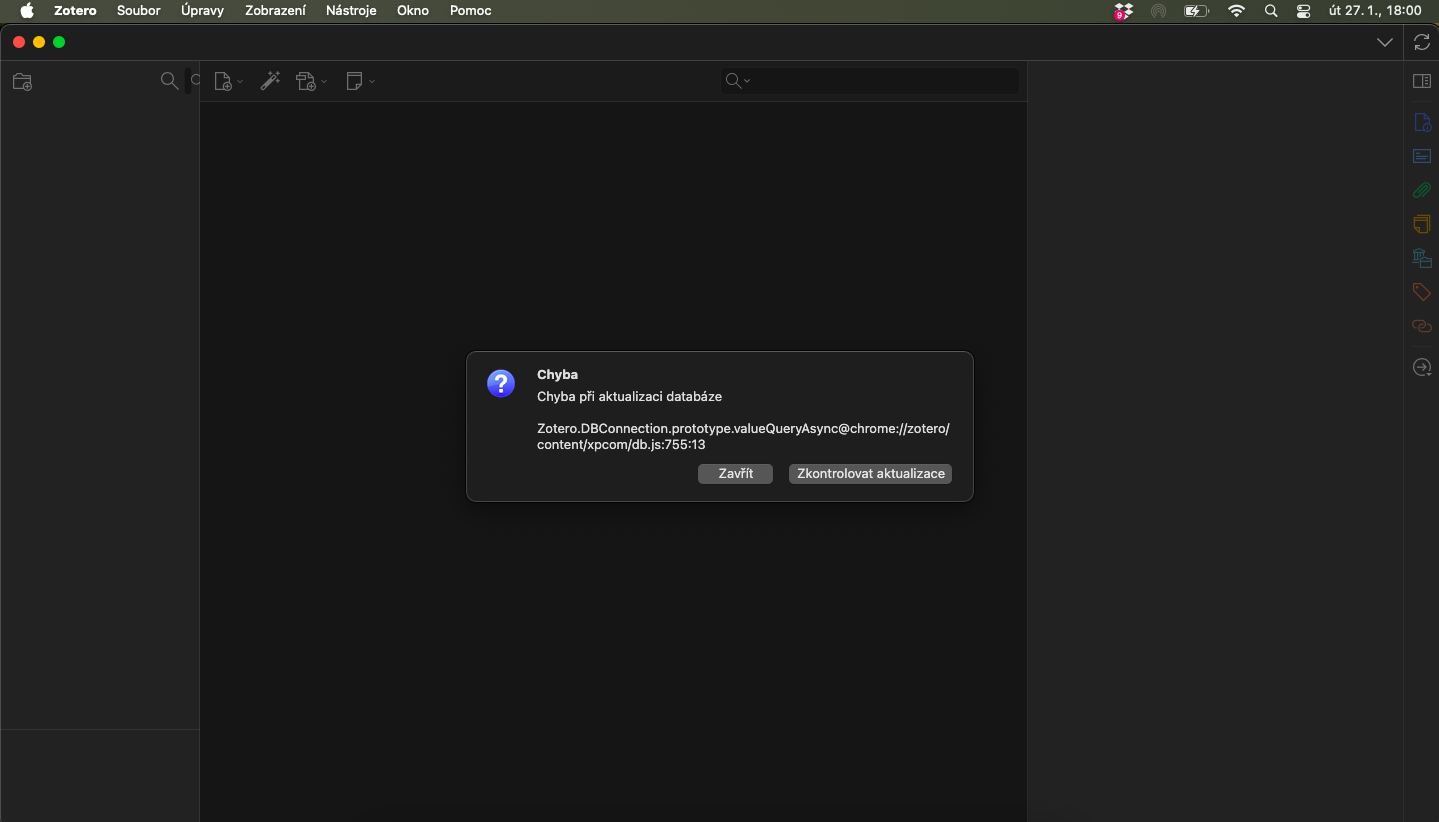
Task: Click the items search magnifier dropdown
Action: pos(738,81)
